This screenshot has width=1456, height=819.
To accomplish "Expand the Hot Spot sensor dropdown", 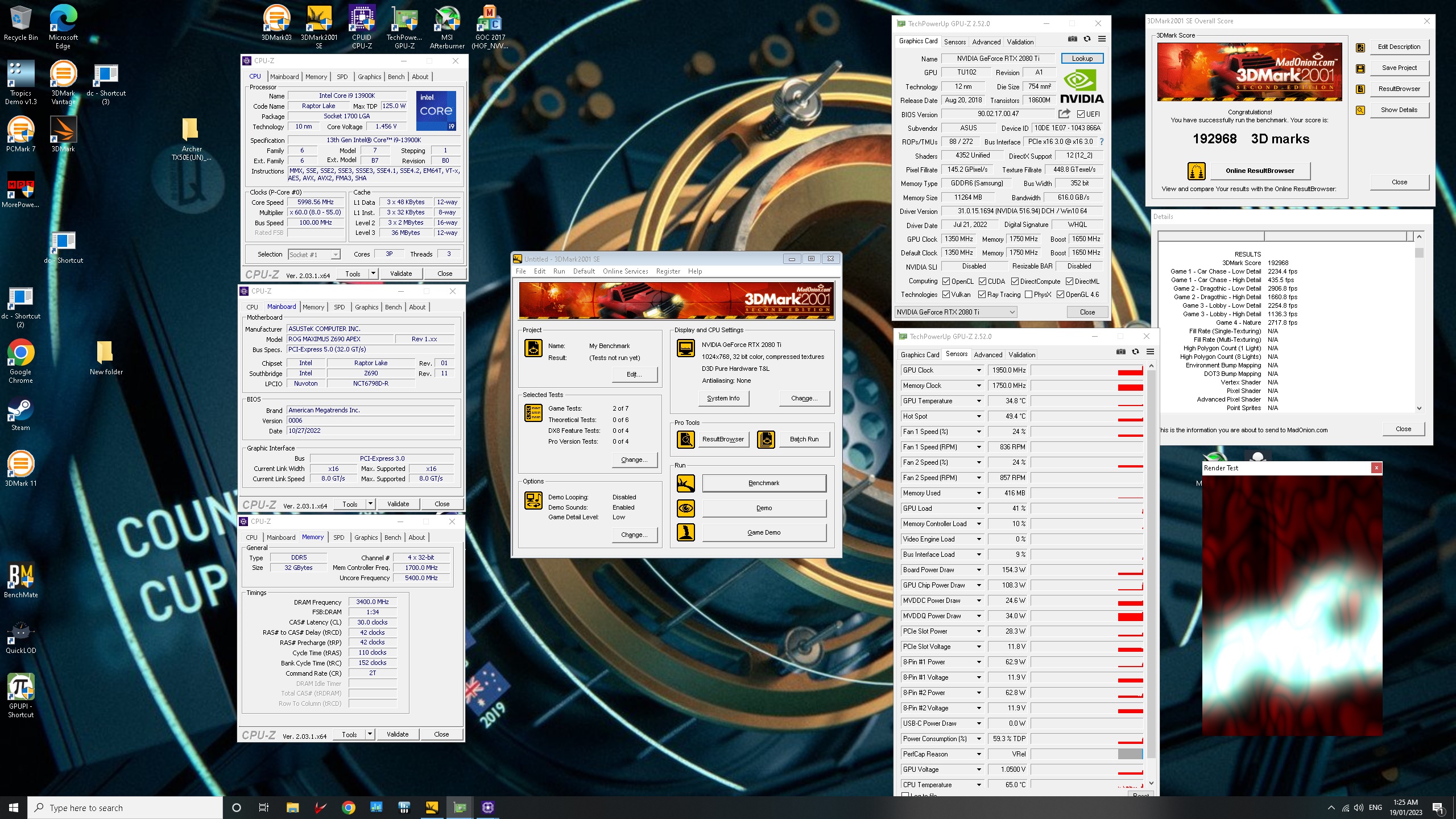I will tap(979, 416).
